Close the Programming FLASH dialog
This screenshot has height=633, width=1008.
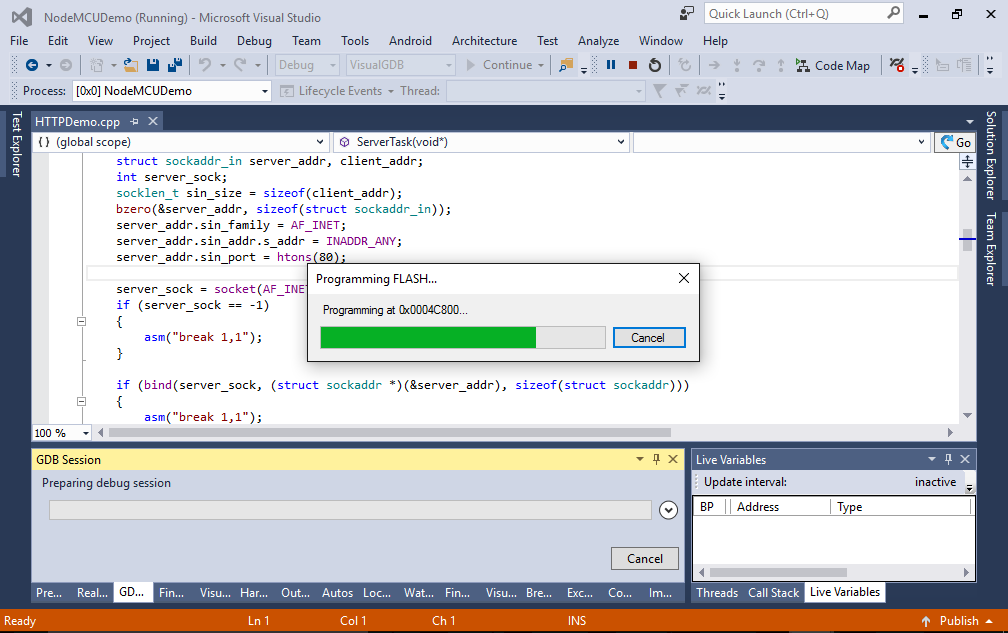point(684,278)
